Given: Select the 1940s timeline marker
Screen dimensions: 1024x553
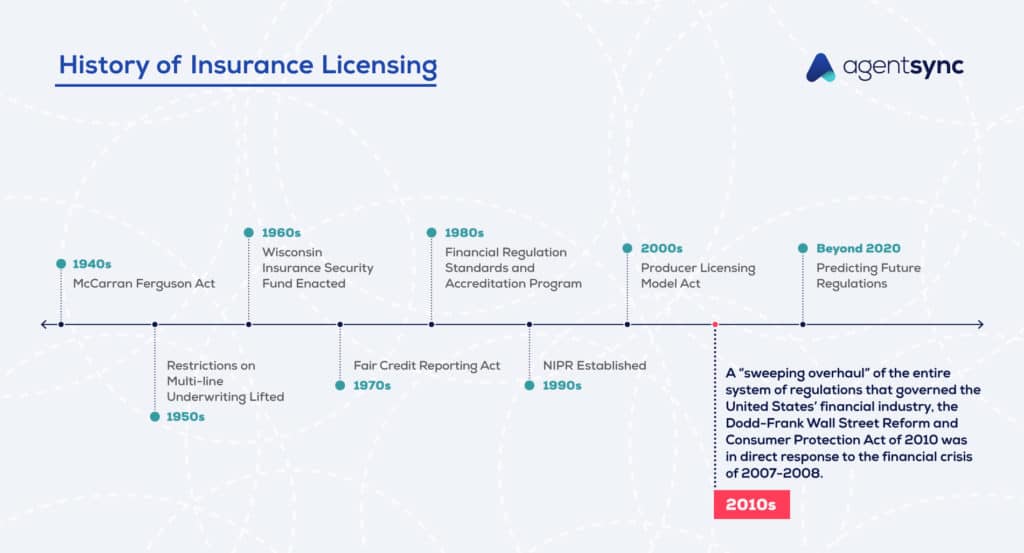Looking at the screenshot, I should [61, 265].
